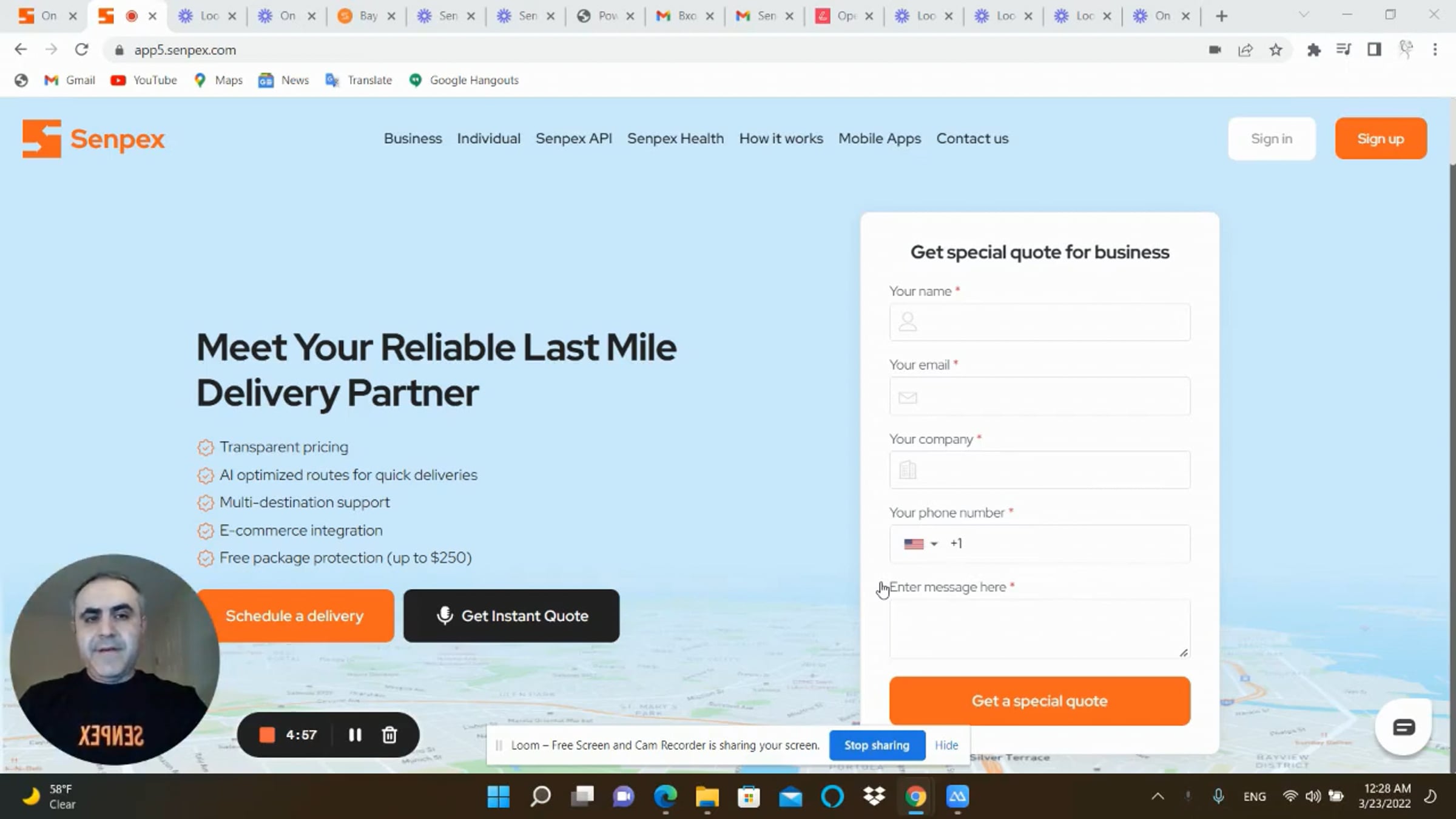Click Get Instant Quote button
The width and height of the screenshot is (1456, 819).
[511, 616]
